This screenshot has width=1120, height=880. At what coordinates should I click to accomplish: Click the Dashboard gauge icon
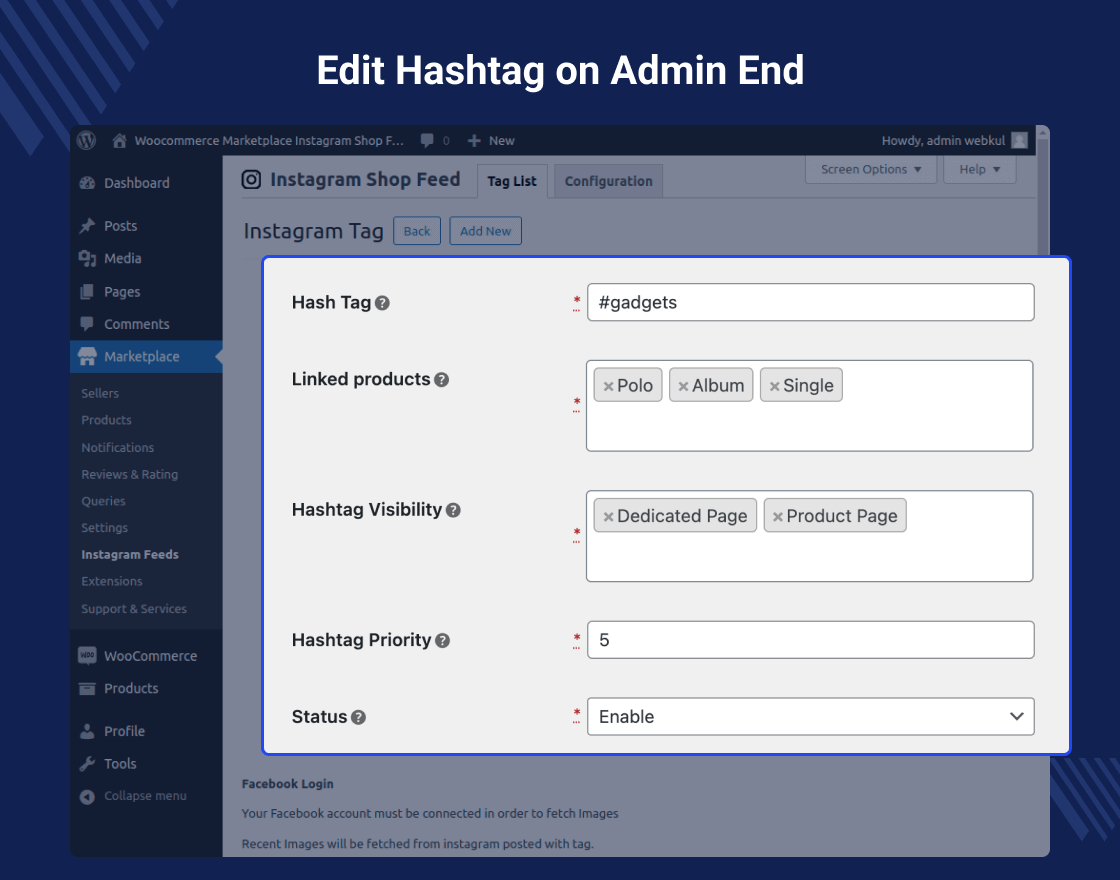pos(87,183)
